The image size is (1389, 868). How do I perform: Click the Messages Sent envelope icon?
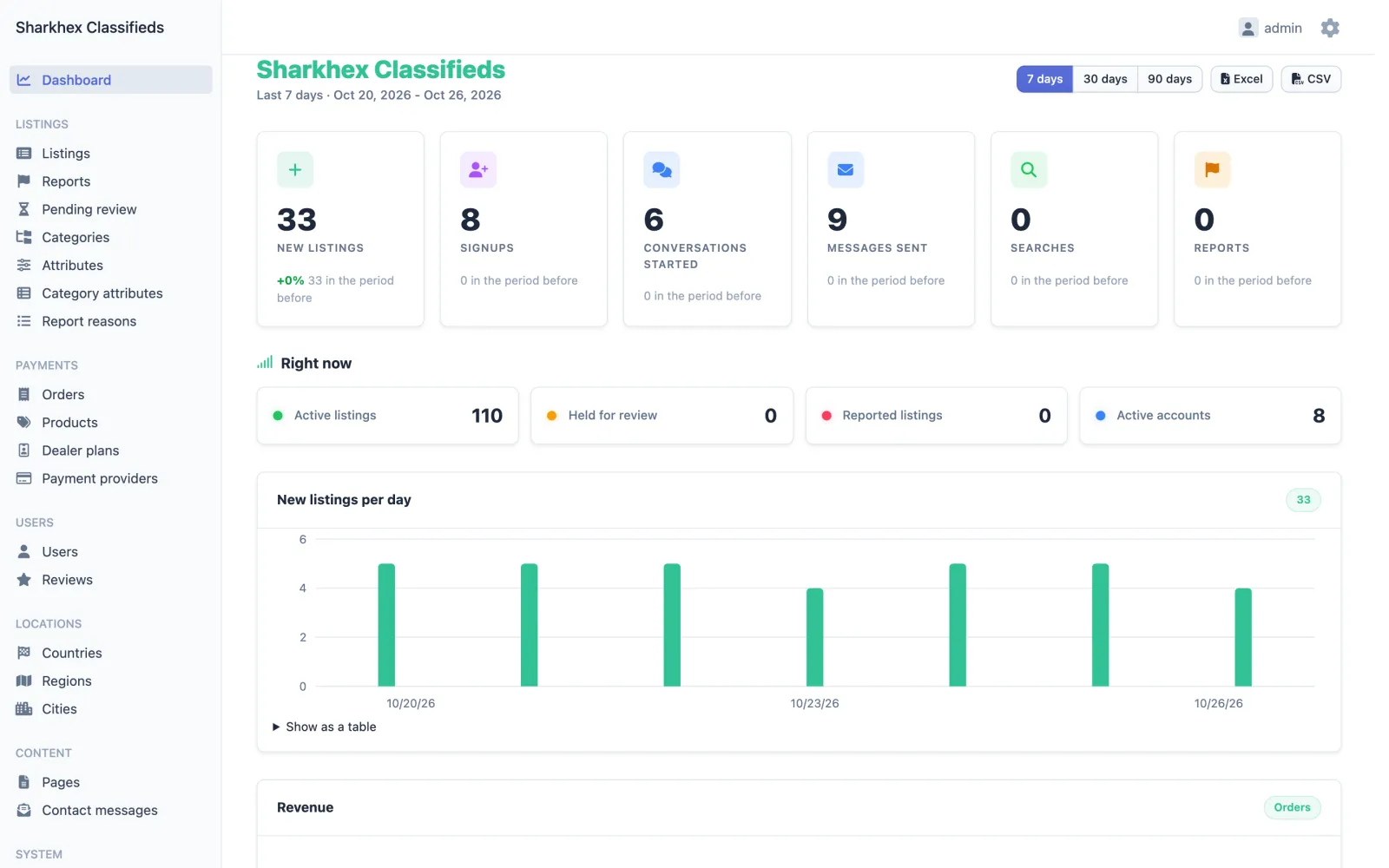pos(846,170)
